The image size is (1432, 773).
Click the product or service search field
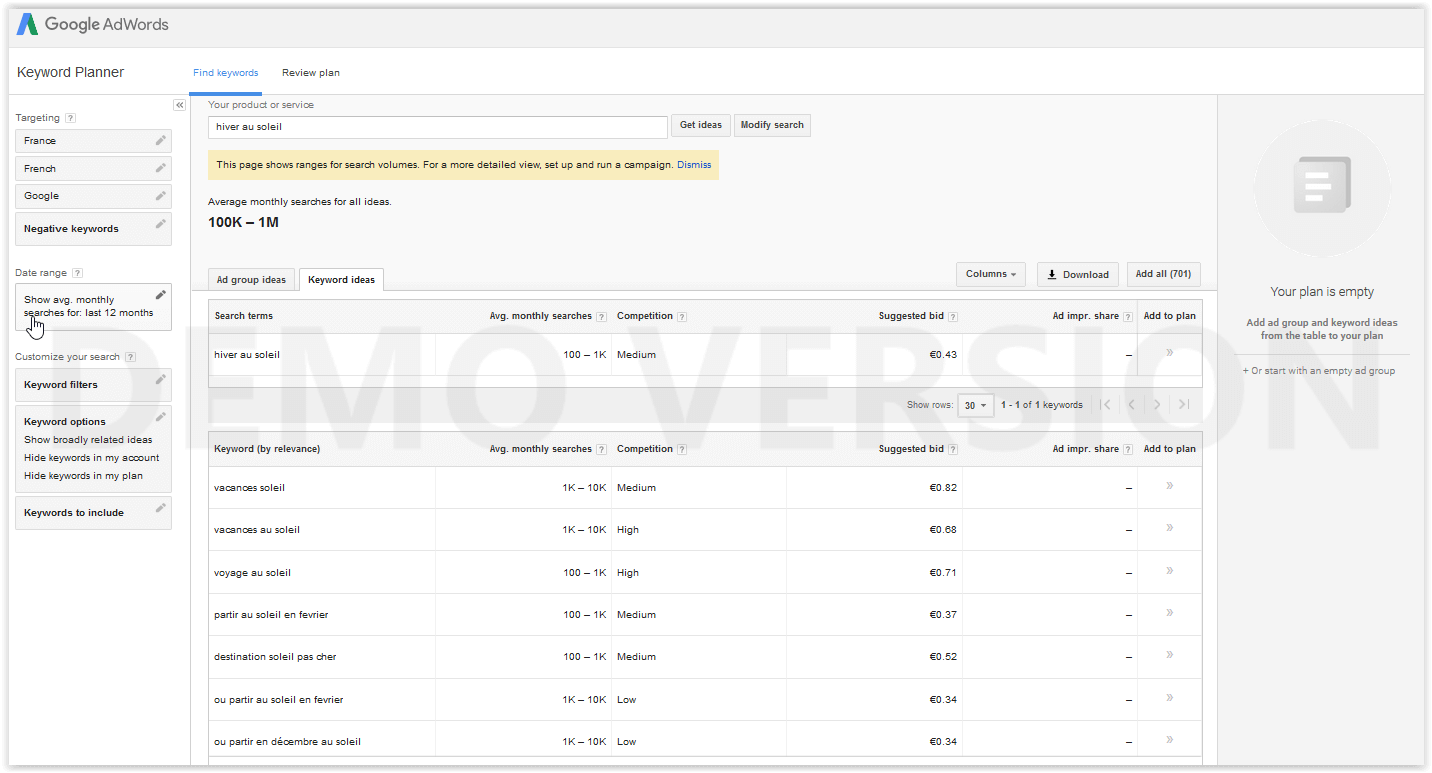(x=437, y=127)
